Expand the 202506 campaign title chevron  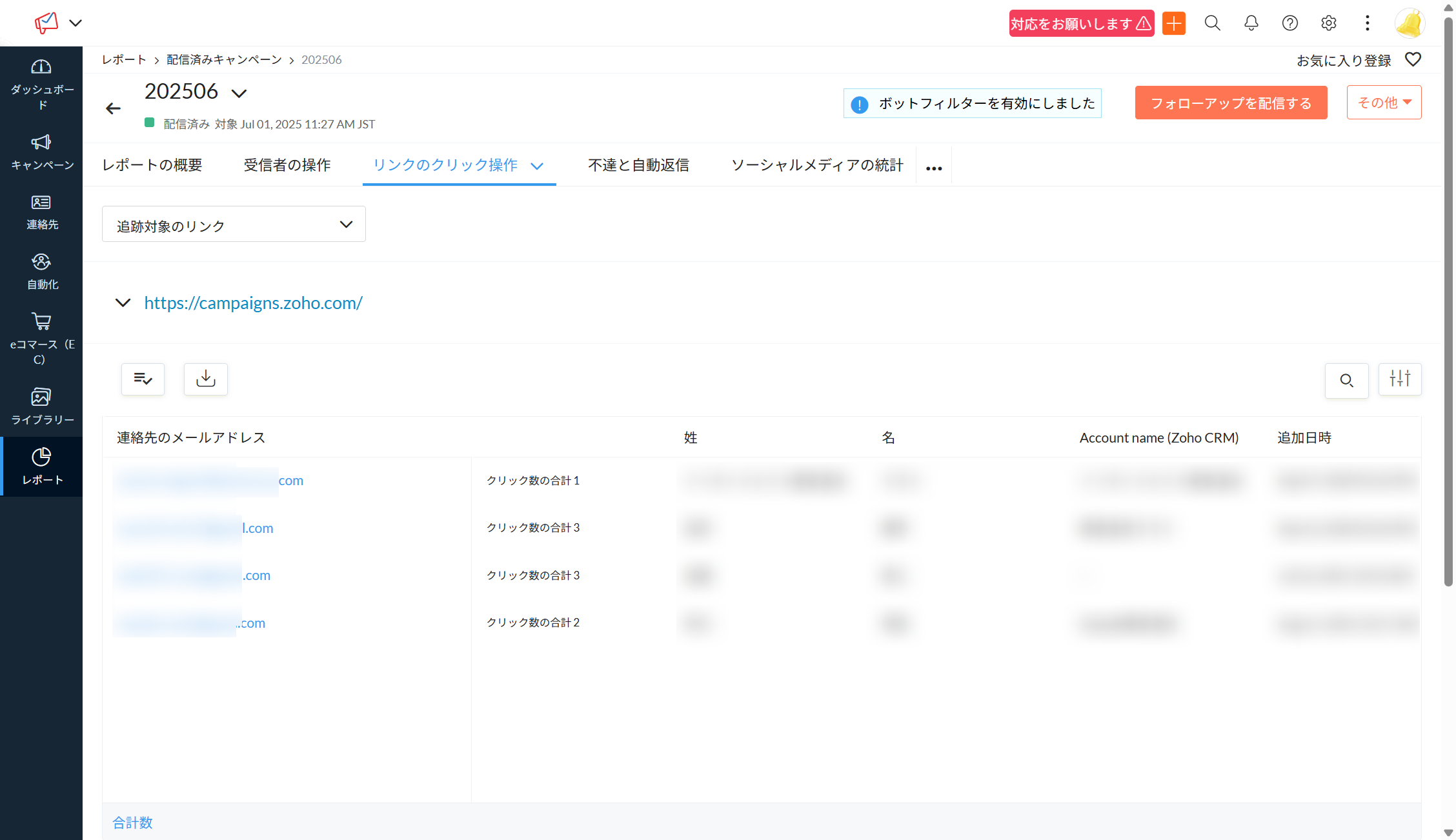239,94
